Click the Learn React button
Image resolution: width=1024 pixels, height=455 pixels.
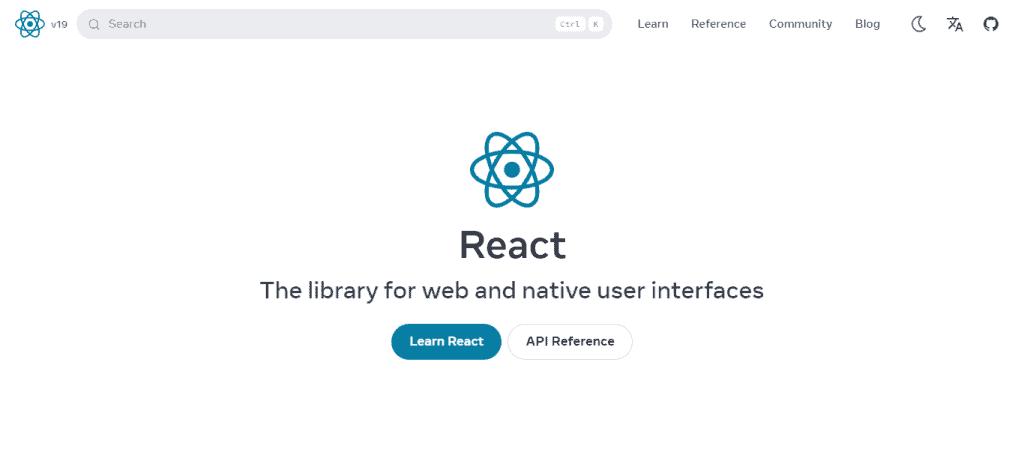click(446, 341)
